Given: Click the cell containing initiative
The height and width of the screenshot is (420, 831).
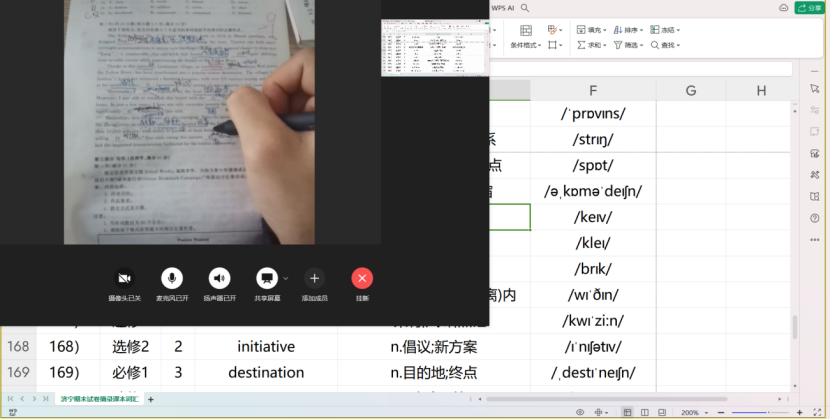Looking at the screenshot, I should tap(266, 347).
